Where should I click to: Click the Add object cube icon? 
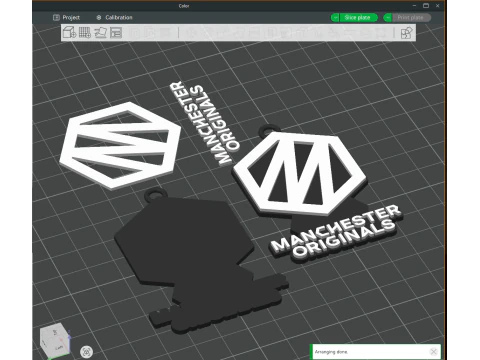tap(69, 33)
